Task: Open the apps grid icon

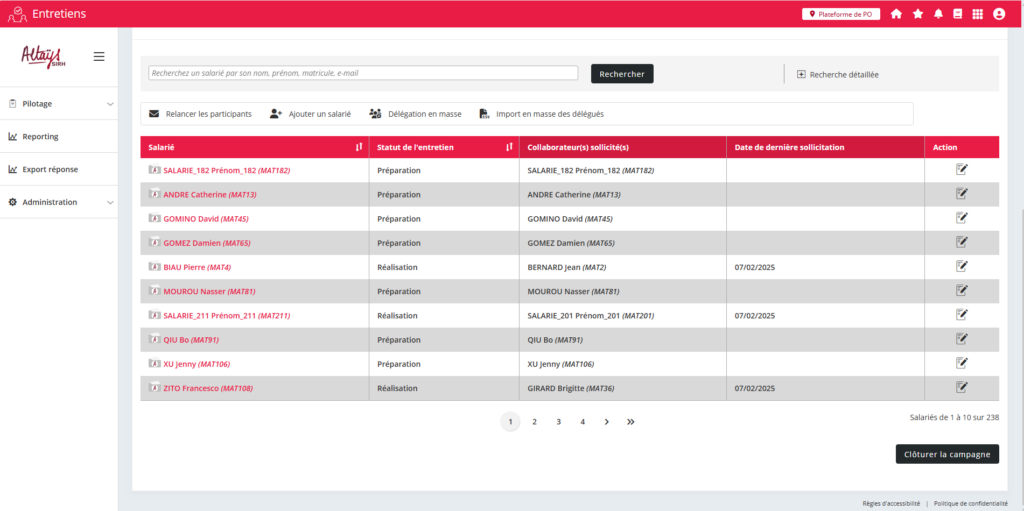Action: pos(977,14)
